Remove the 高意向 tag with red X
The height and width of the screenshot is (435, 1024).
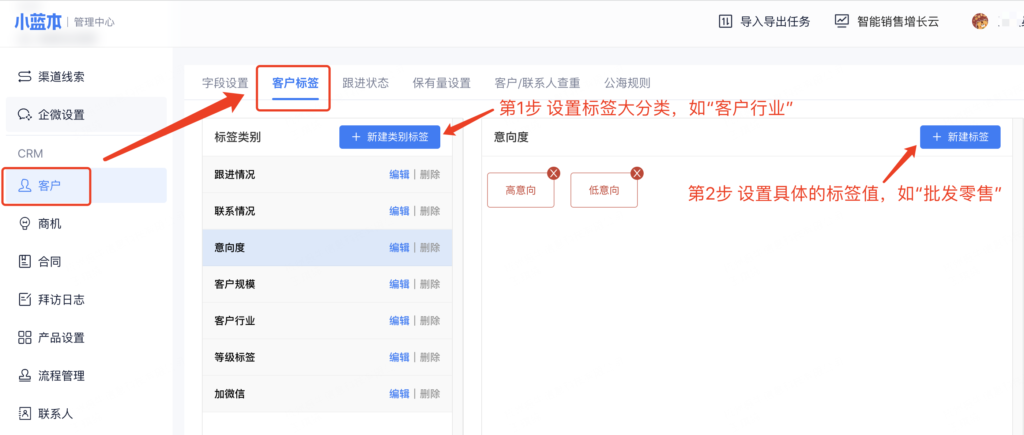553,174
